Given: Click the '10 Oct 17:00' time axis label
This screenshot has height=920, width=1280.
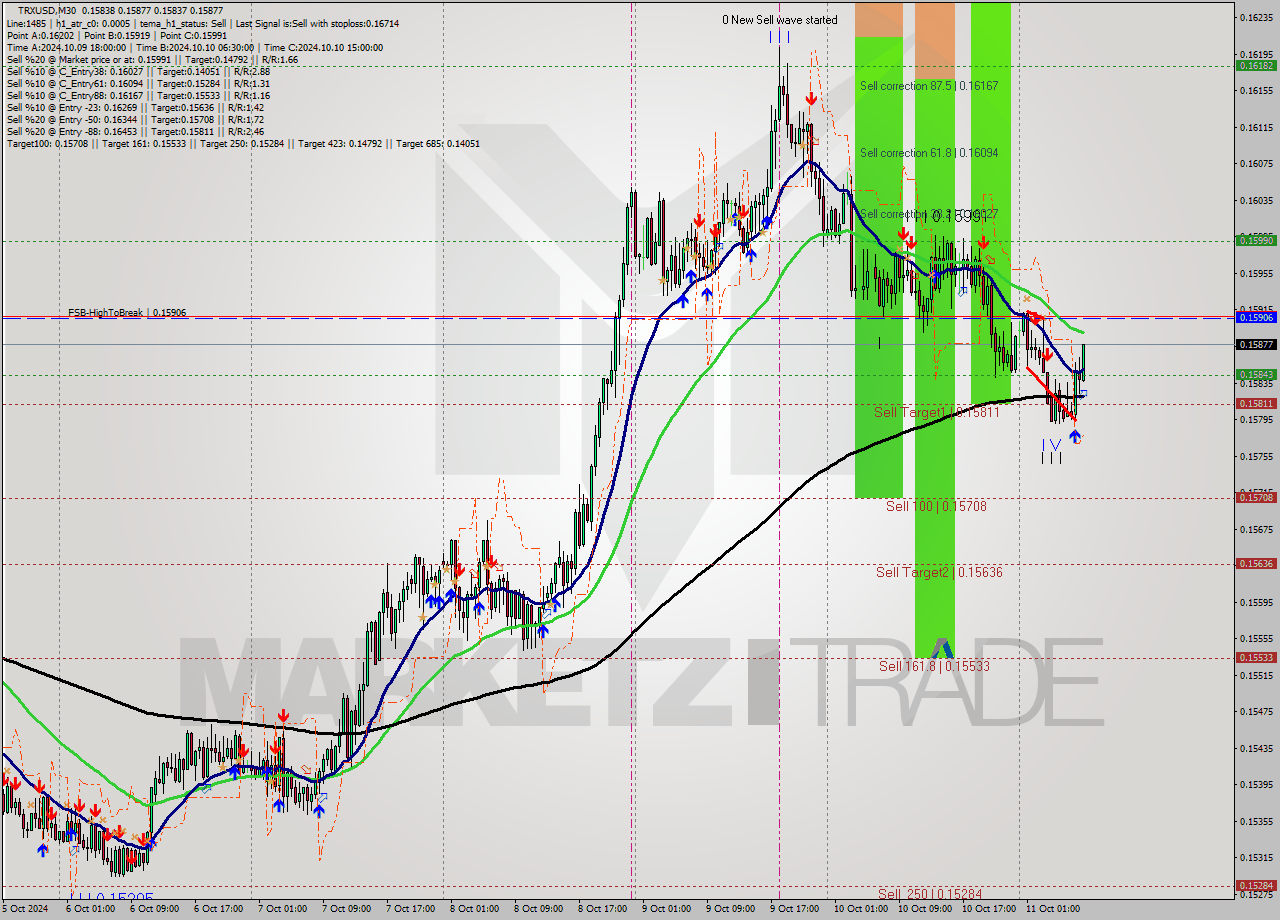Looking at the screenshot, I should pos(989,909).
